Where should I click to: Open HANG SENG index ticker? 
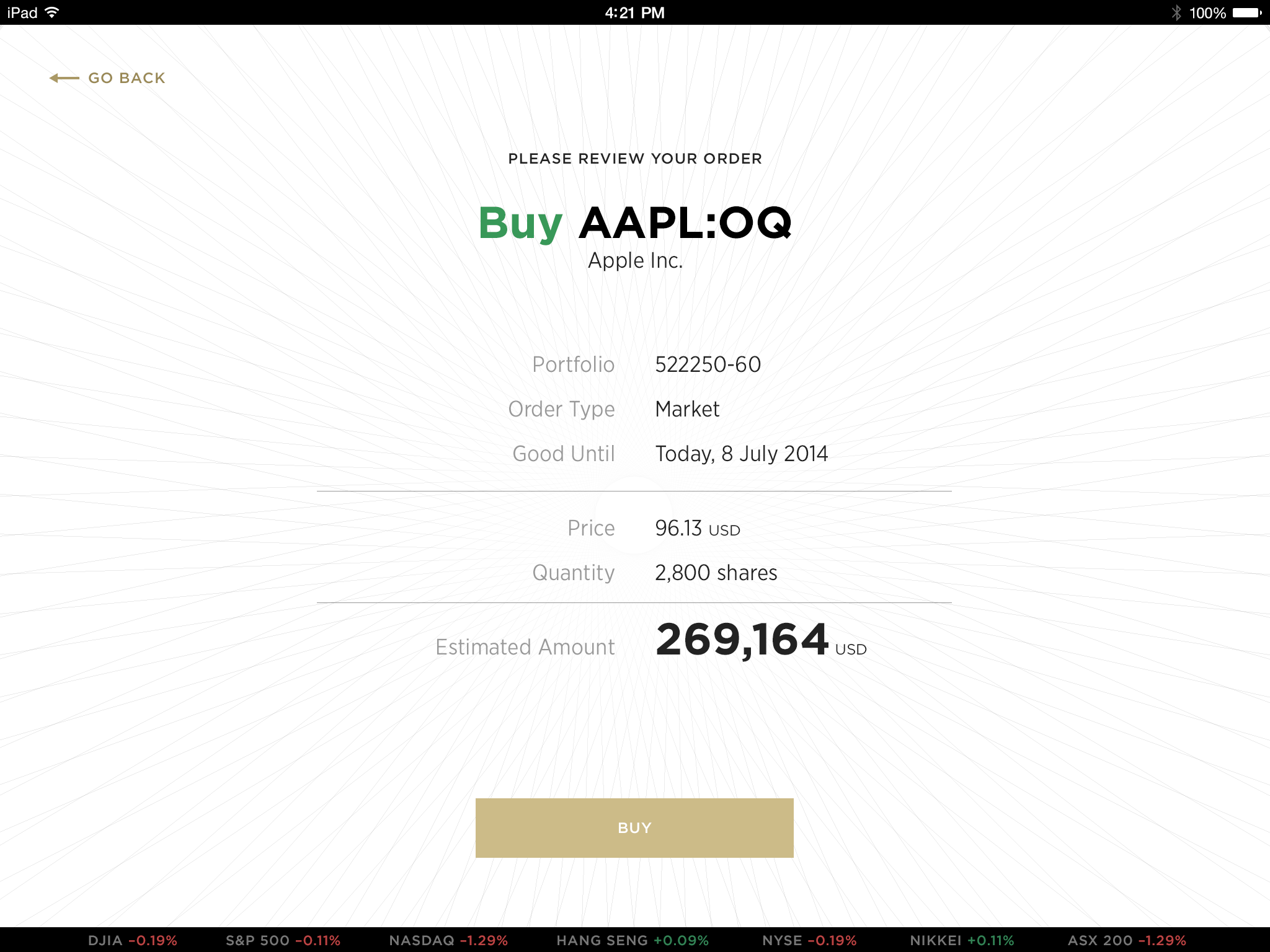[632, 940]
